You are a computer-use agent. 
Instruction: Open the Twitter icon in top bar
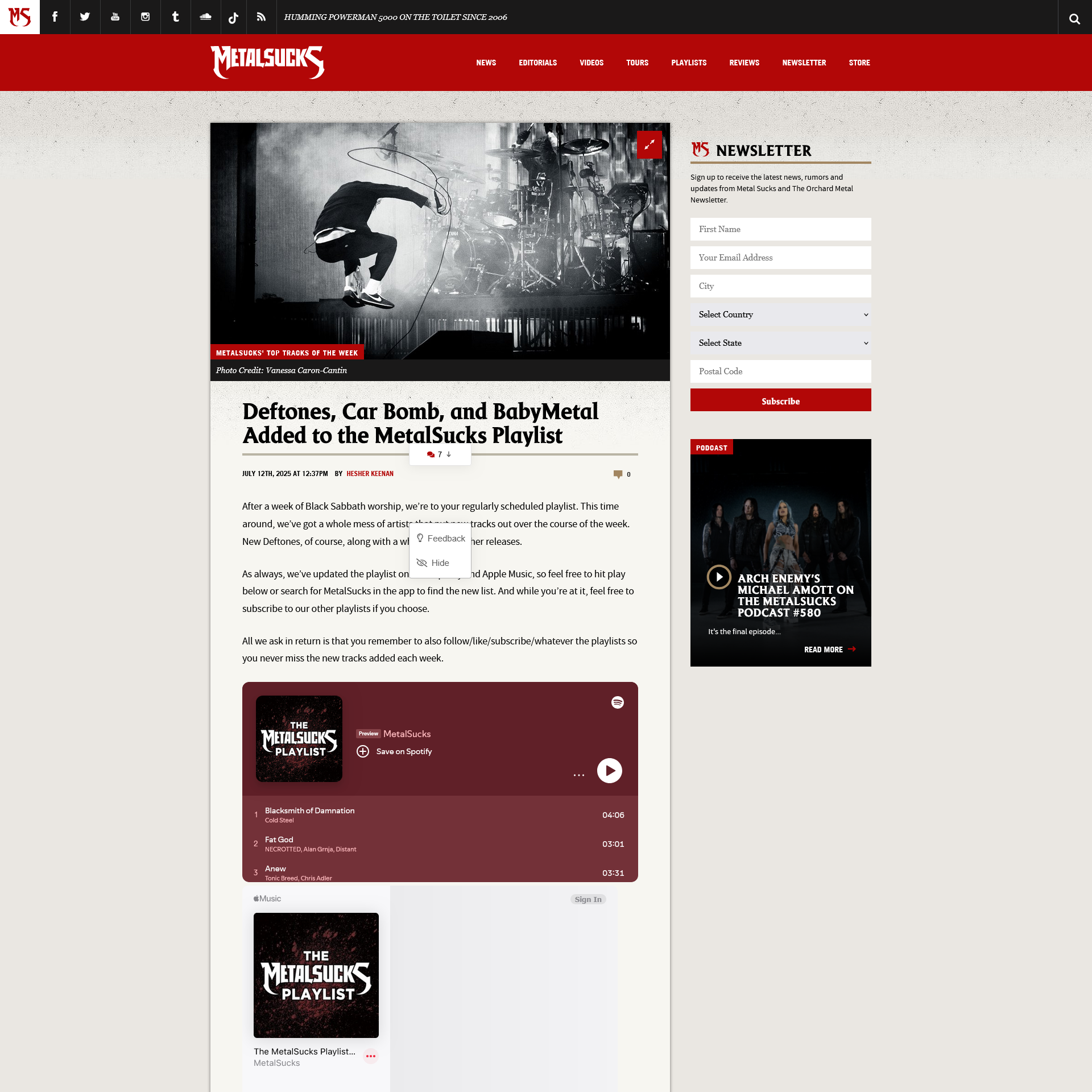click(x=85, y=17)
